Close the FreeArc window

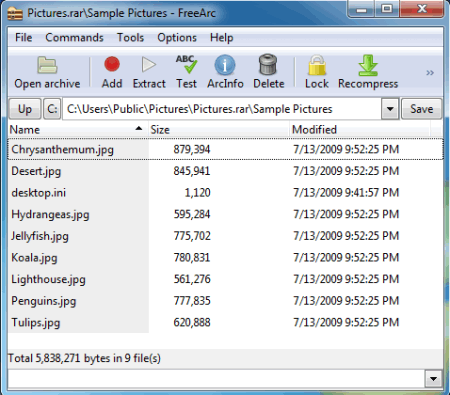pos(422,9)
